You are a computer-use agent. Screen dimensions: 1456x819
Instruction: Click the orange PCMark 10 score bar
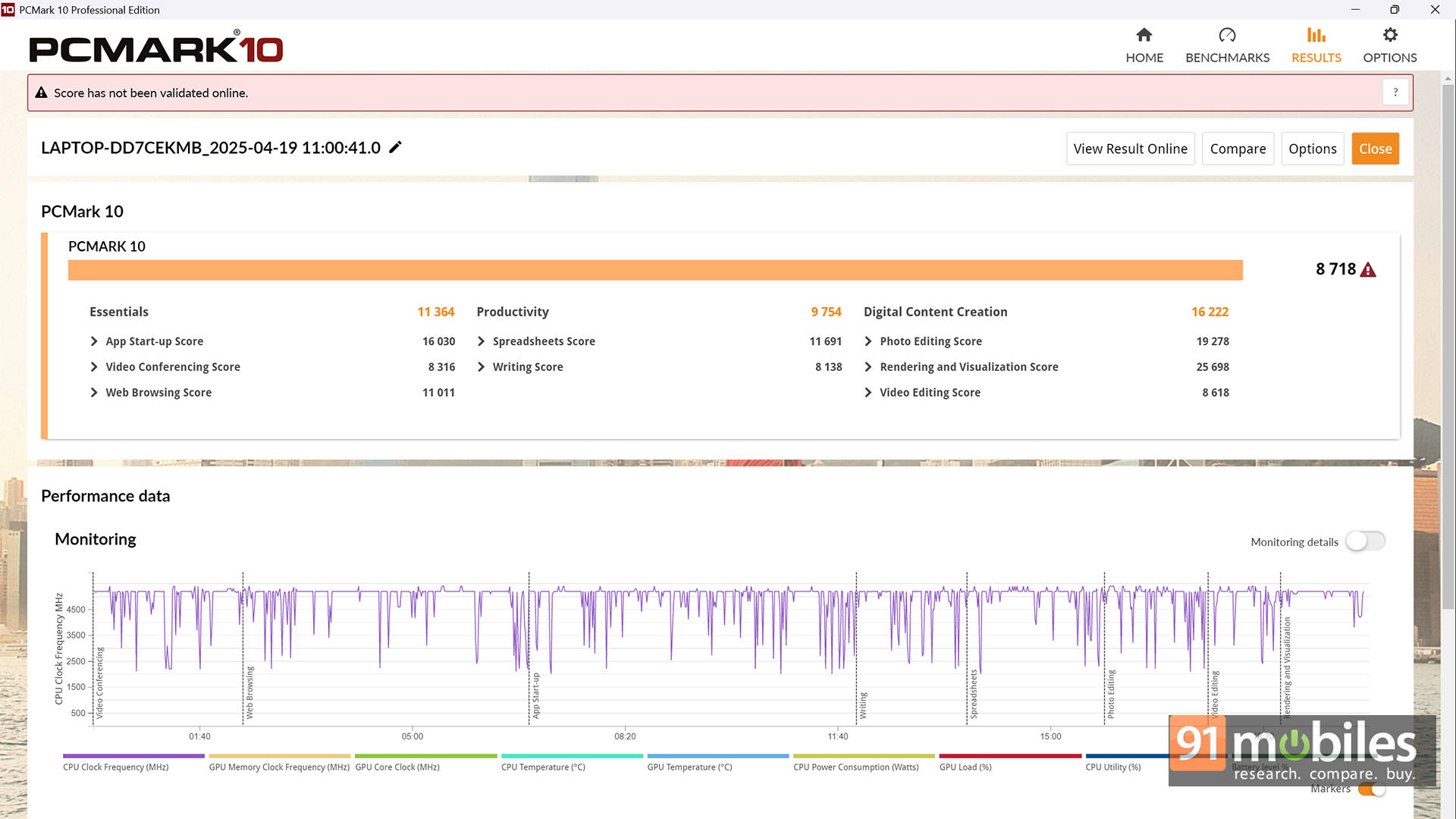pyautogui.click(x=655, y=270)
